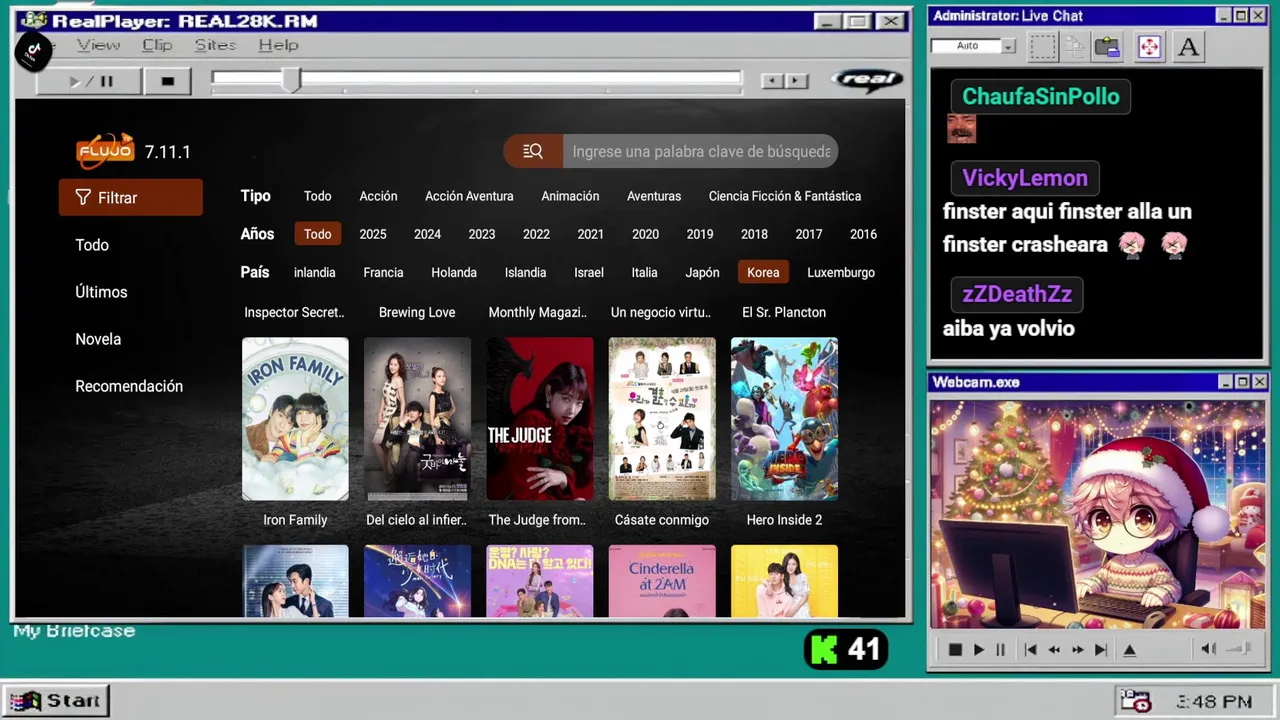
Task: Filter by country Japón
Action: coord(703,272)
